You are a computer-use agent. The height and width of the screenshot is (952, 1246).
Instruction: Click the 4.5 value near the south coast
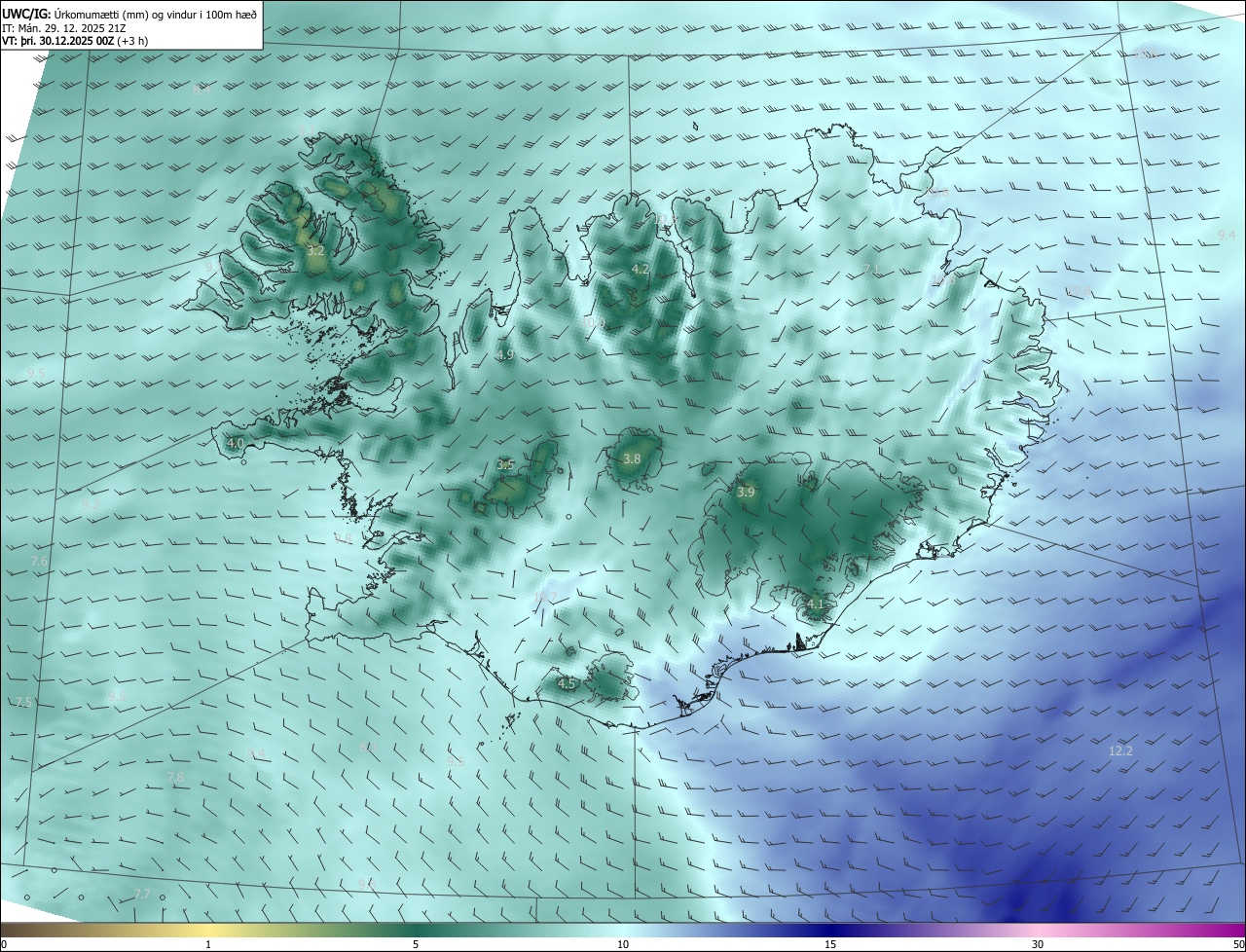point(566,684)
